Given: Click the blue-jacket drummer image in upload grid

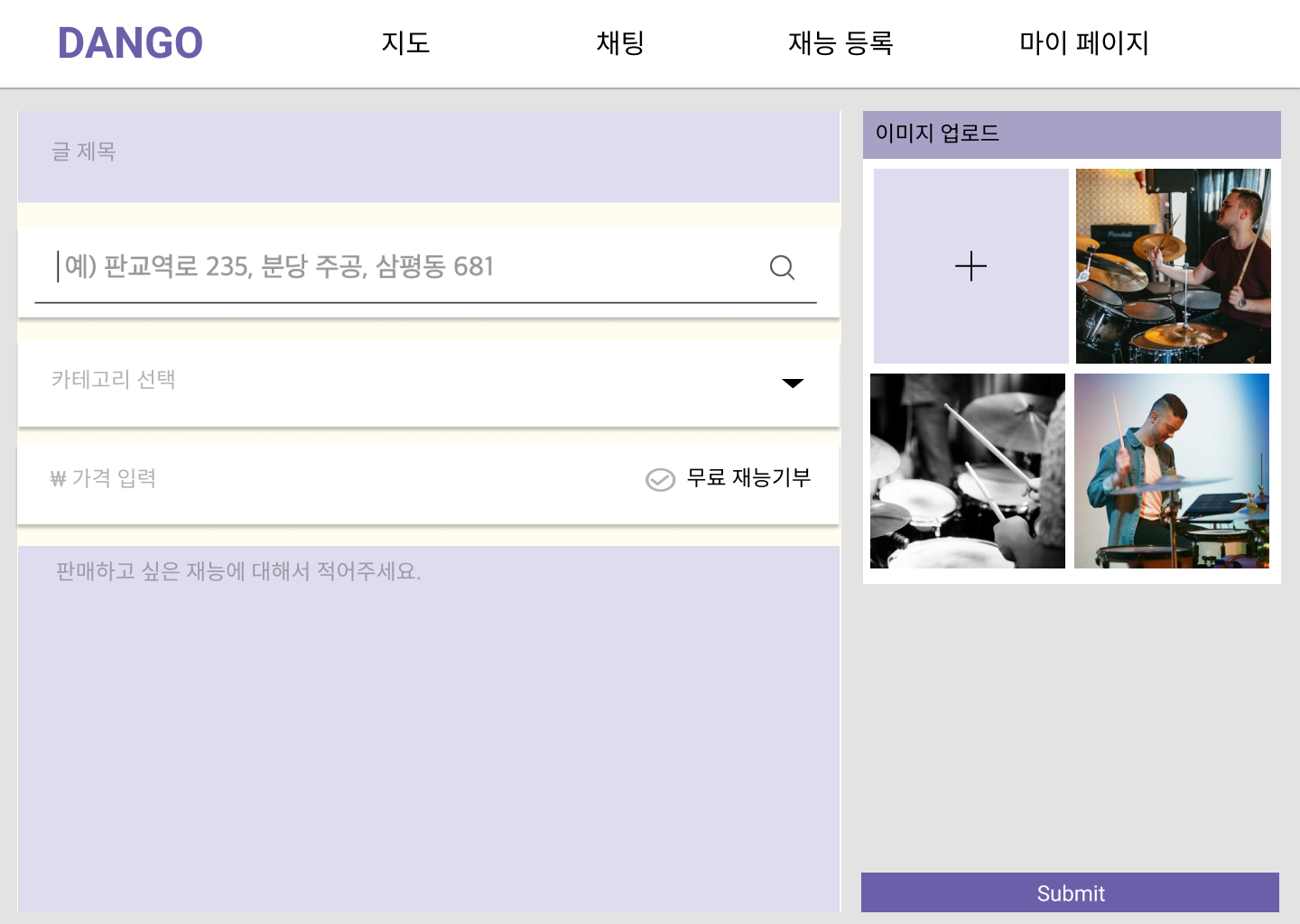Looking at the screenshot, I should pos(1173,471).
